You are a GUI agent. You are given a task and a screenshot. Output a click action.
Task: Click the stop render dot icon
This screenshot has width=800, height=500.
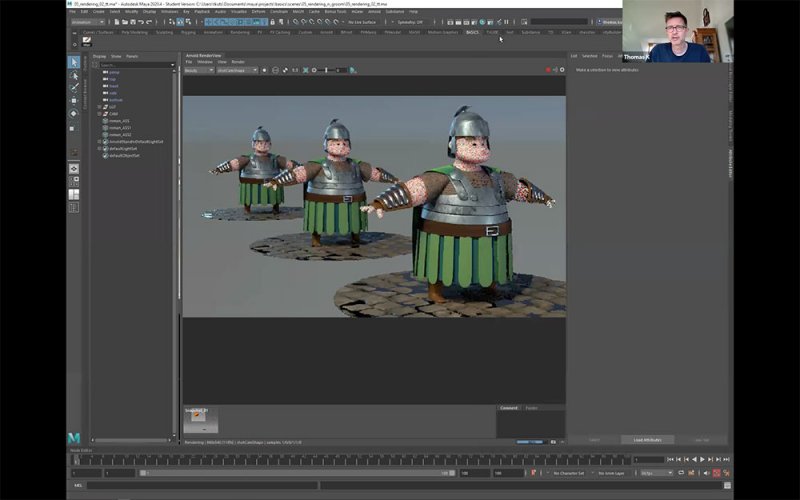(x=264, y=70)
